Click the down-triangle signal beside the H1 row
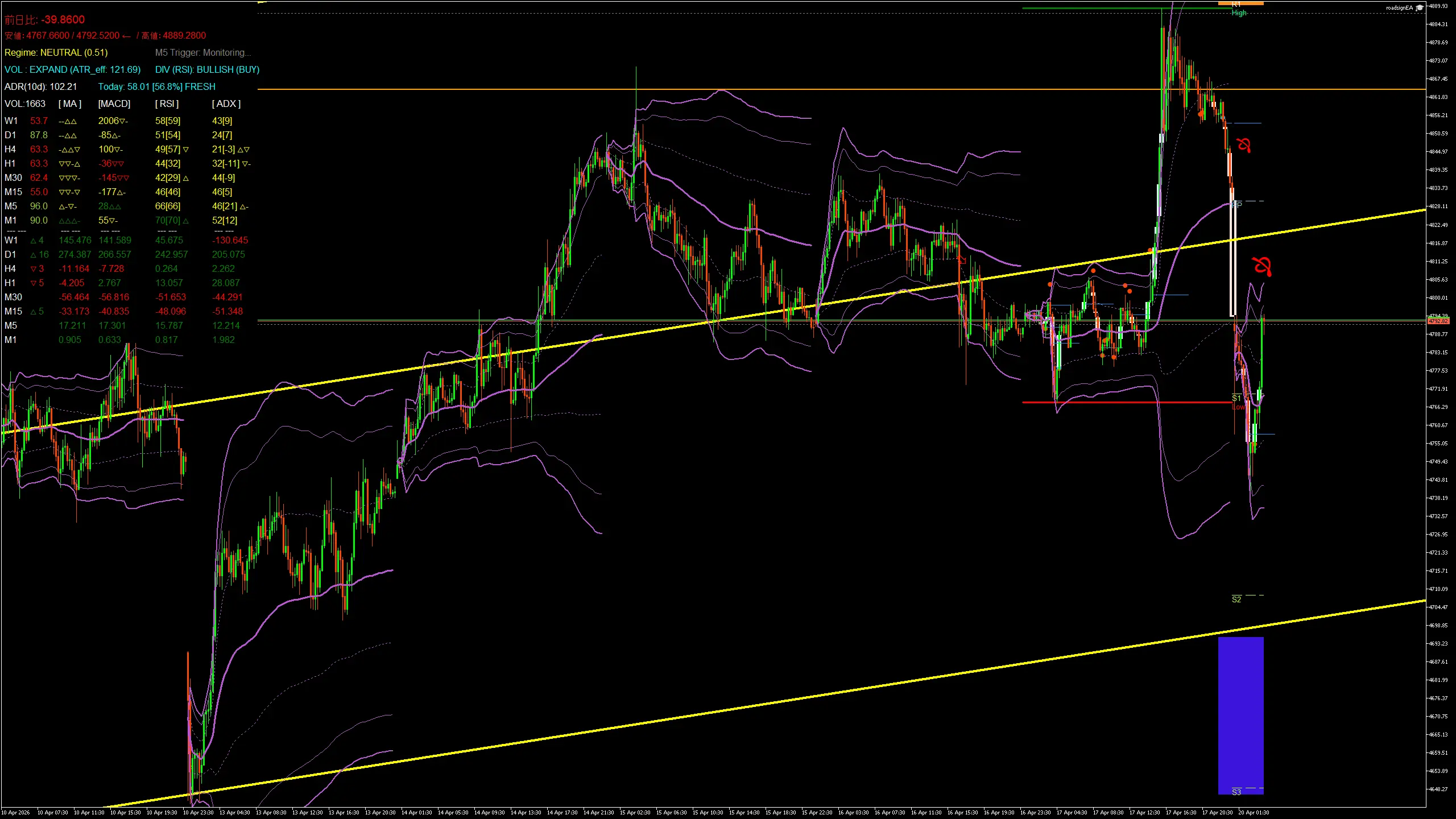The height and width of the screenshot is (819, 1456). (x=33, y=283)
